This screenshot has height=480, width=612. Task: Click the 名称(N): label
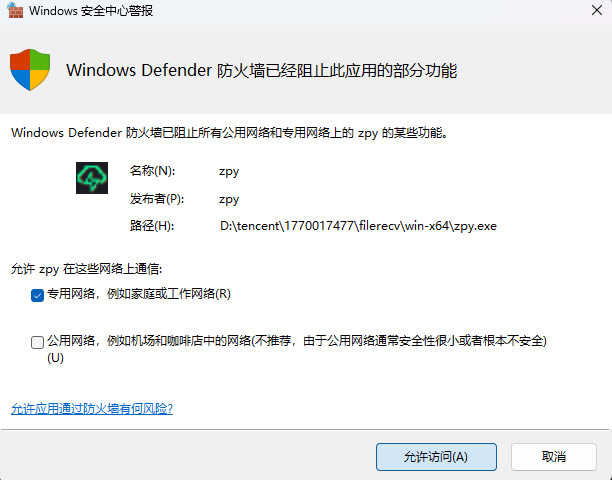click(x=153, y=171)
